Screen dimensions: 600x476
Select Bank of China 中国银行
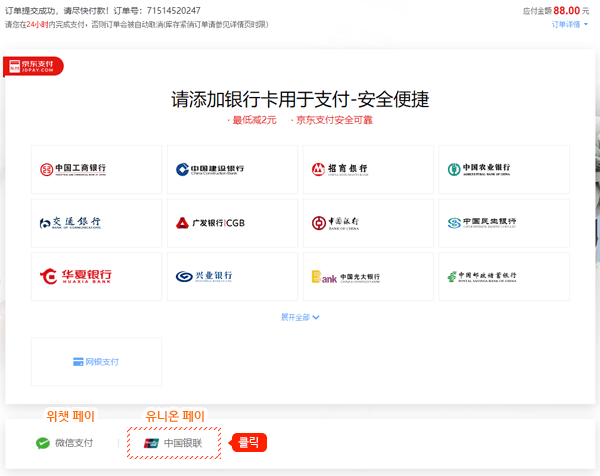(x=367, y=222)
